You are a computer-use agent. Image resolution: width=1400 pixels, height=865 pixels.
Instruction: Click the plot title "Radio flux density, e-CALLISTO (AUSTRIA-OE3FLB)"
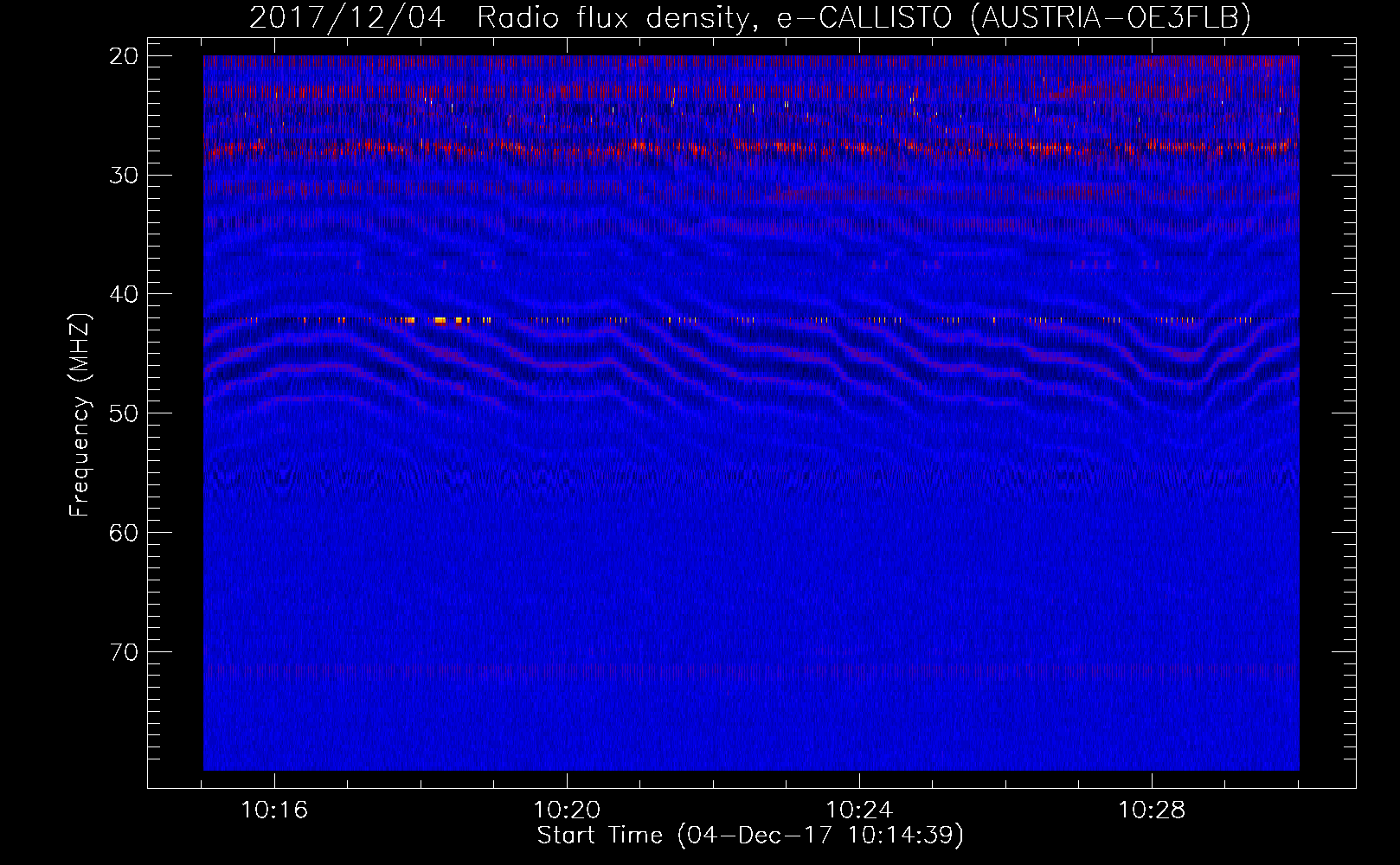(x=864, y=17)
